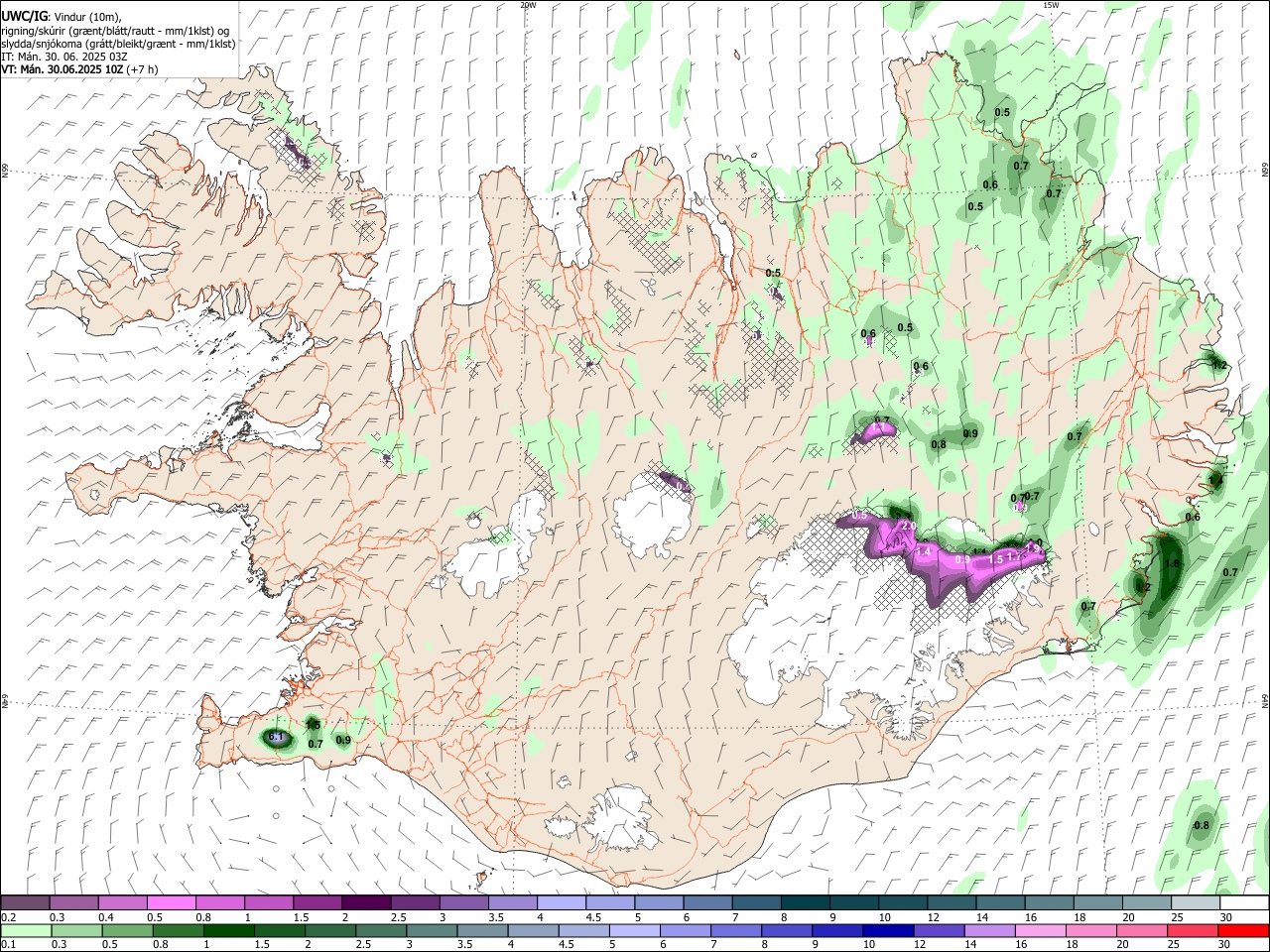1270x952 pixels.
Task: Select the light periwinkle 4 swatch in upper legend
Action: (x=560, y=903)
